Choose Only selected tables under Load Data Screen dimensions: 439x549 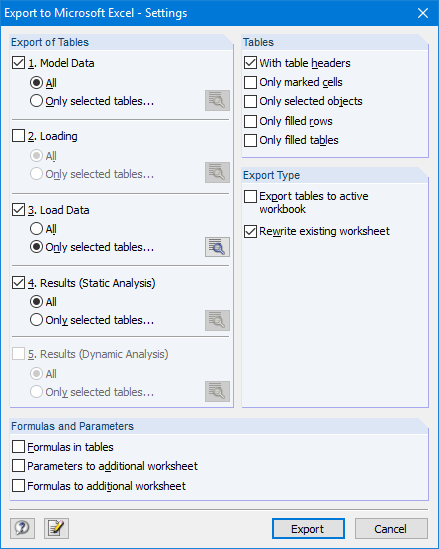tap(36, 247)
